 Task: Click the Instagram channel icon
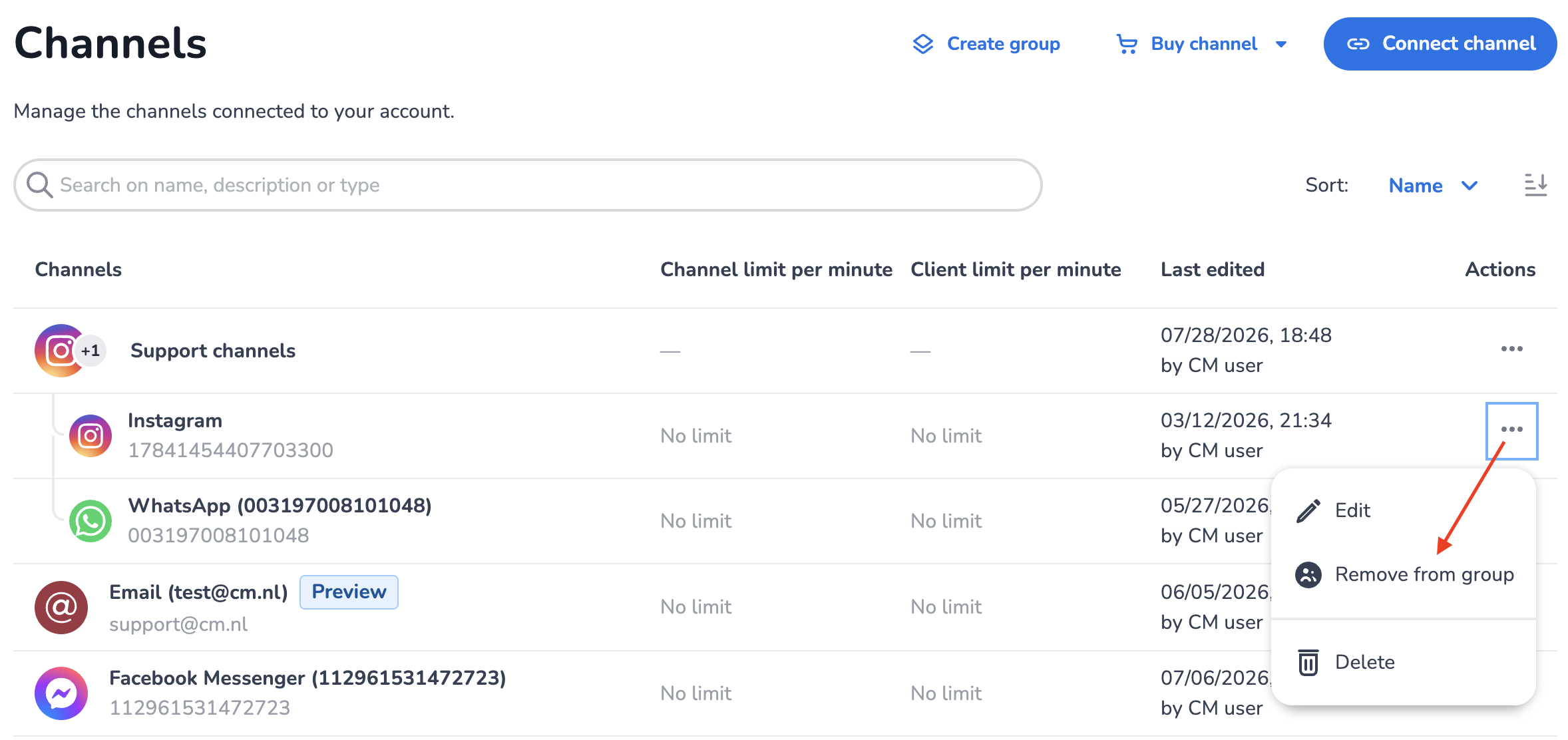point(91,436)
